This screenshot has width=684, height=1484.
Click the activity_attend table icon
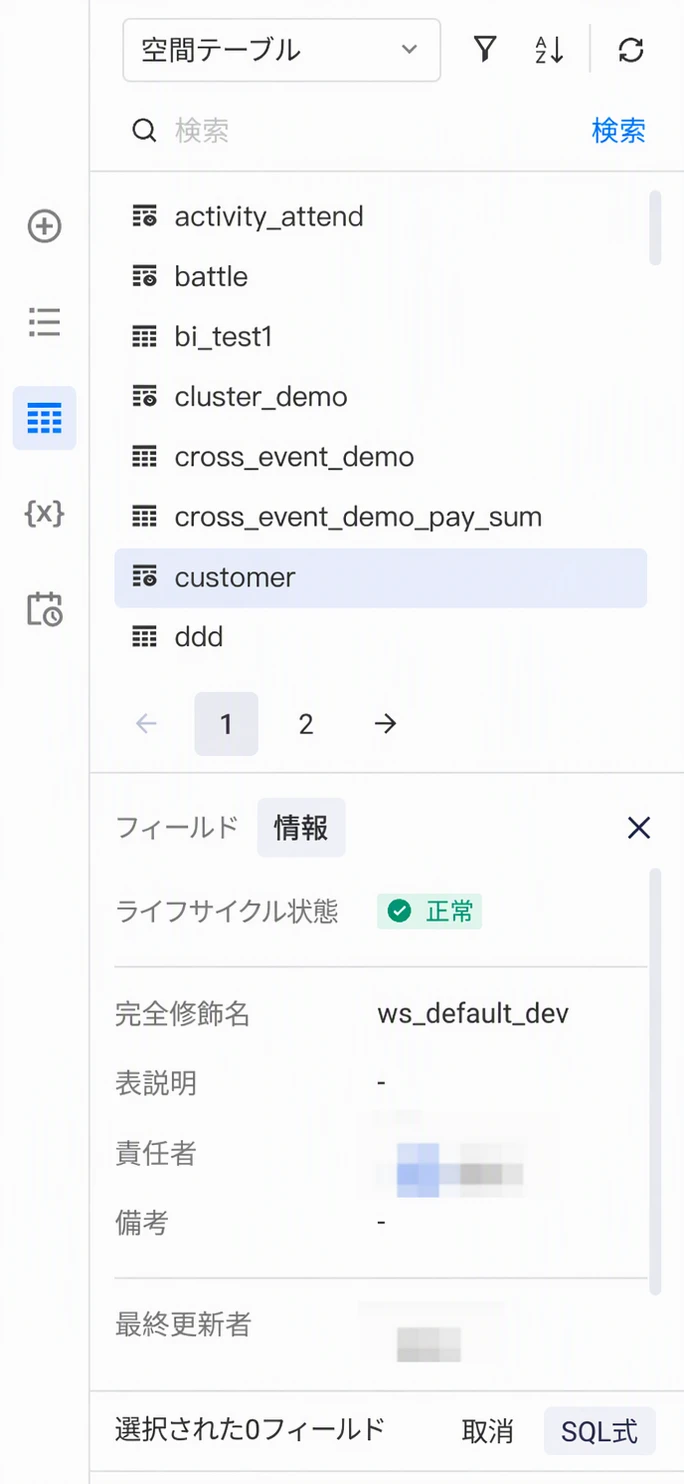[145, 216]
